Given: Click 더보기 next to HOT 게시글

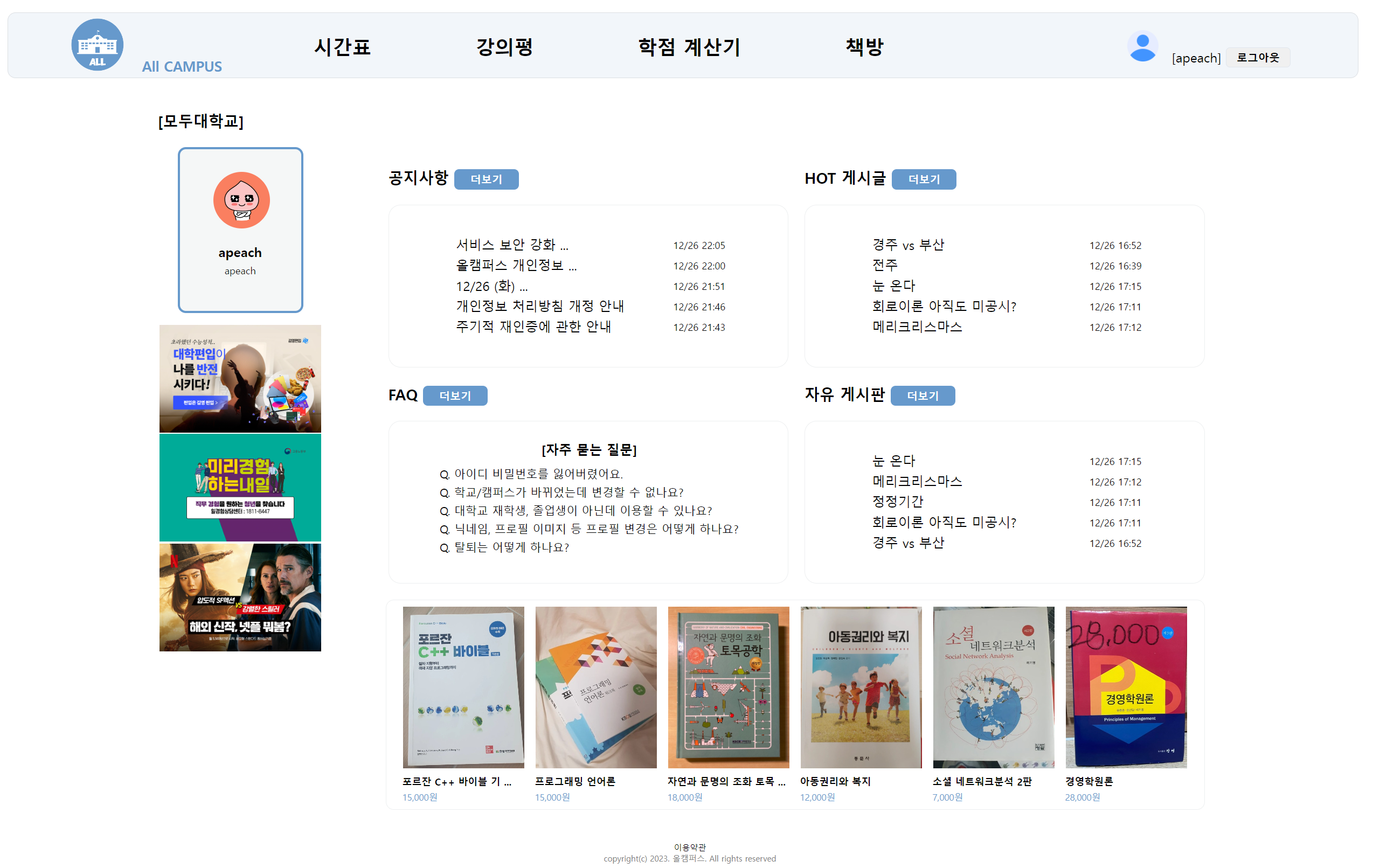Looking at the screenshot, I should (x=924, y=179).
